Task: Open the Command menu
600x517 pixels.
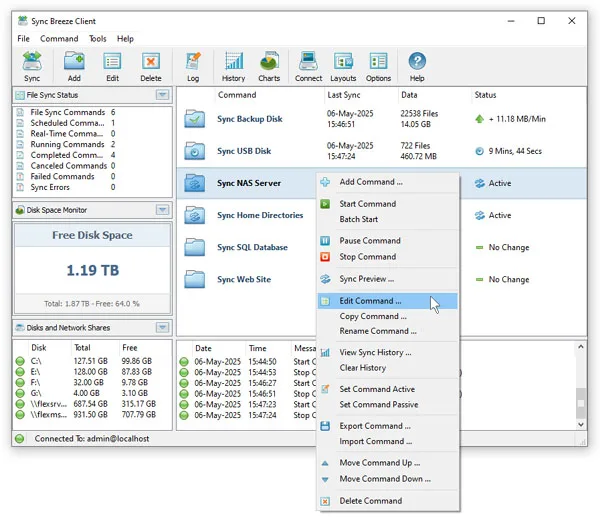Action: tap(59, 39)
